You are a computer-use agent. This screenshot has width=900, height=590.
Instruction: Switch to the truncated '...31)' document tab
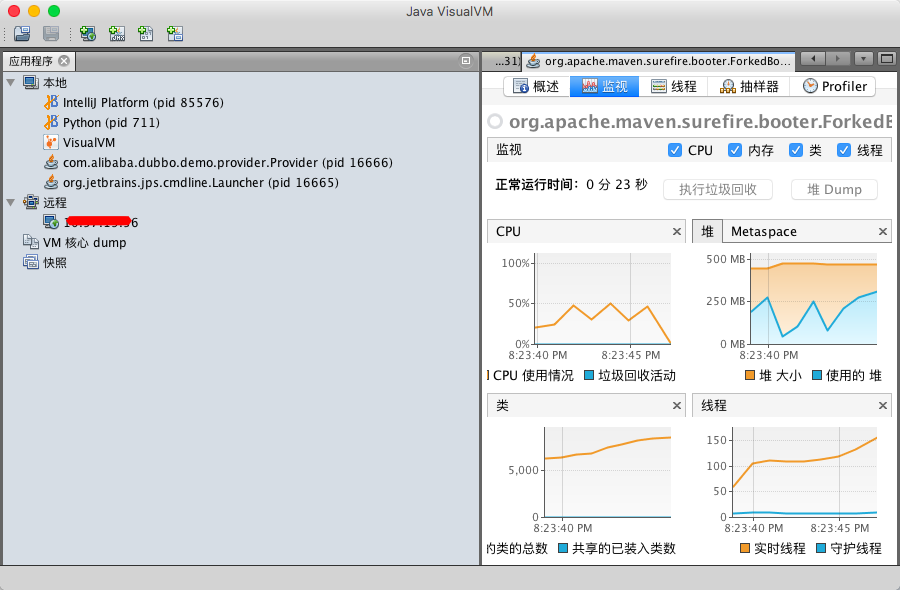[502, 61]
